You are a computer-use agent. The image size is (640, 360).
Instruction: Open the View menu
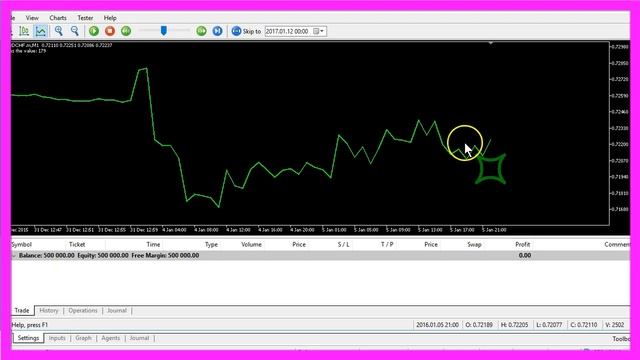32,18
